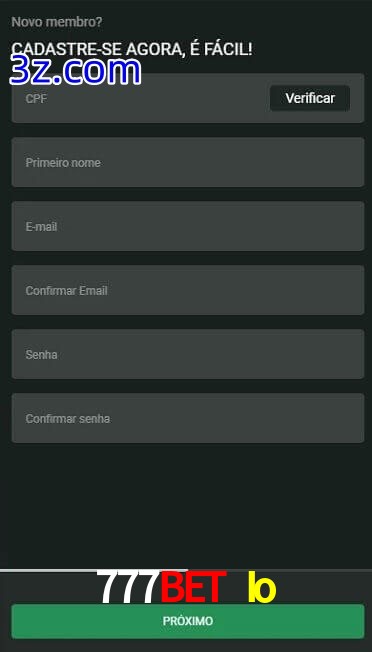Select the Primeiro nome field
This screenshot has height=652, width=372.
pos(188,162)
